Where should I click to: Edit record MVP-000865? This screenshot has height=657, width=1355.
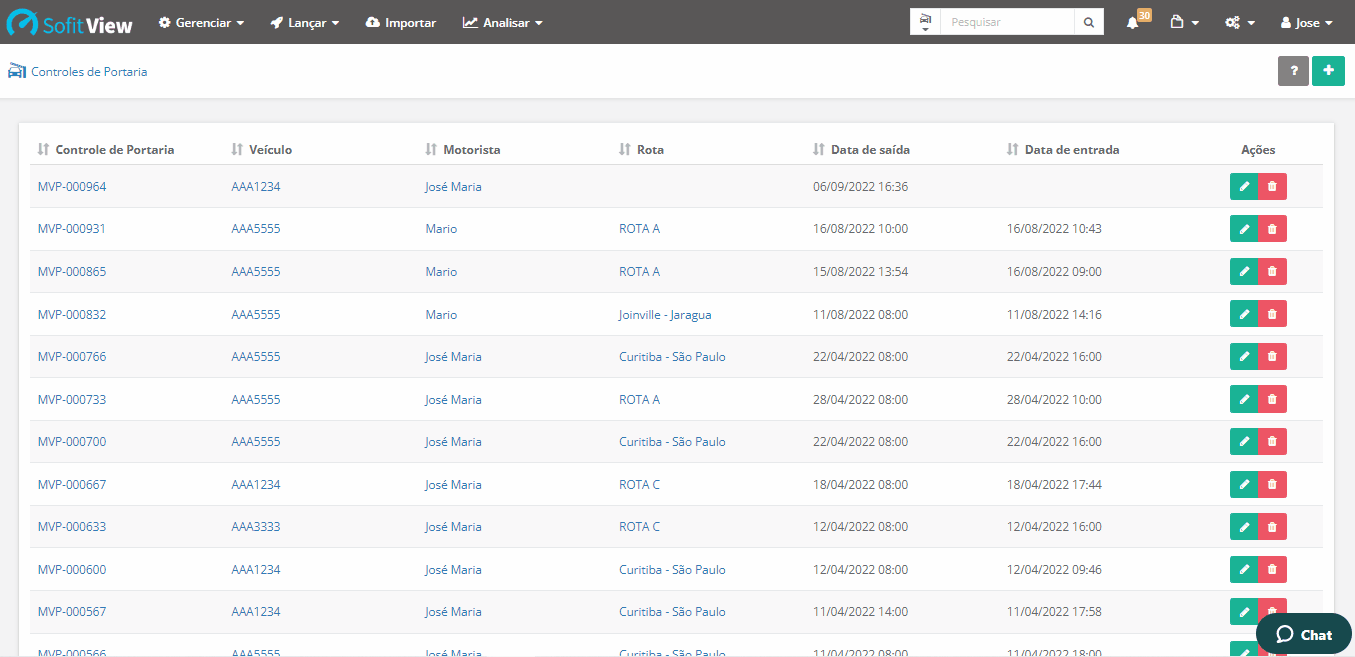pos(1244,271)
